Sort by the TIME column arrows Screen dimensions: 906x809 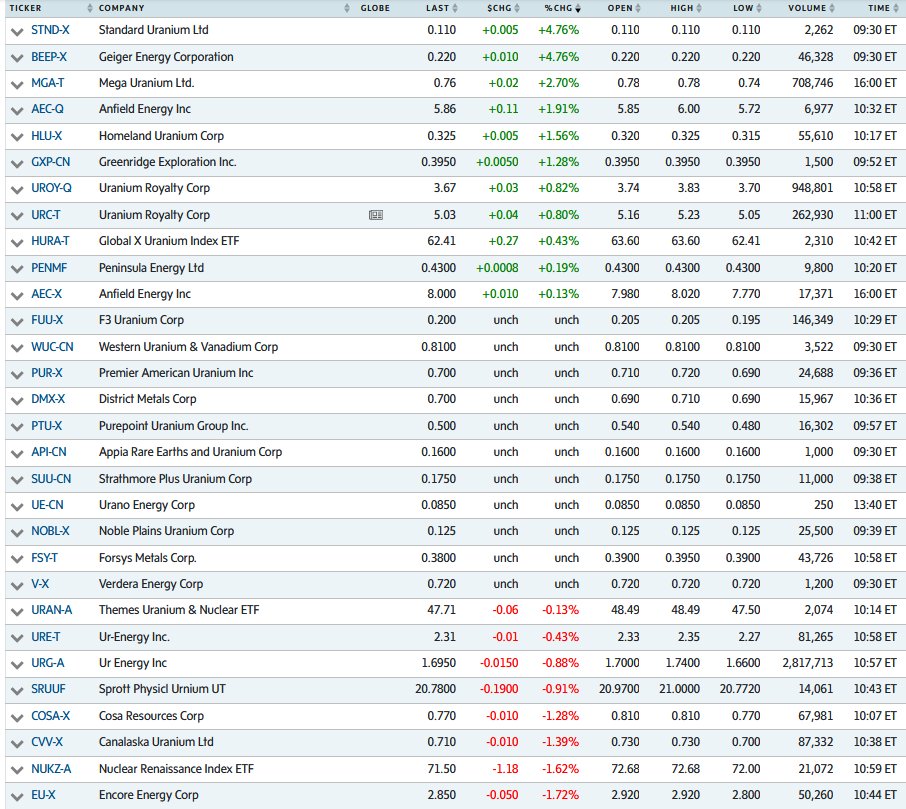click(893, 8)
